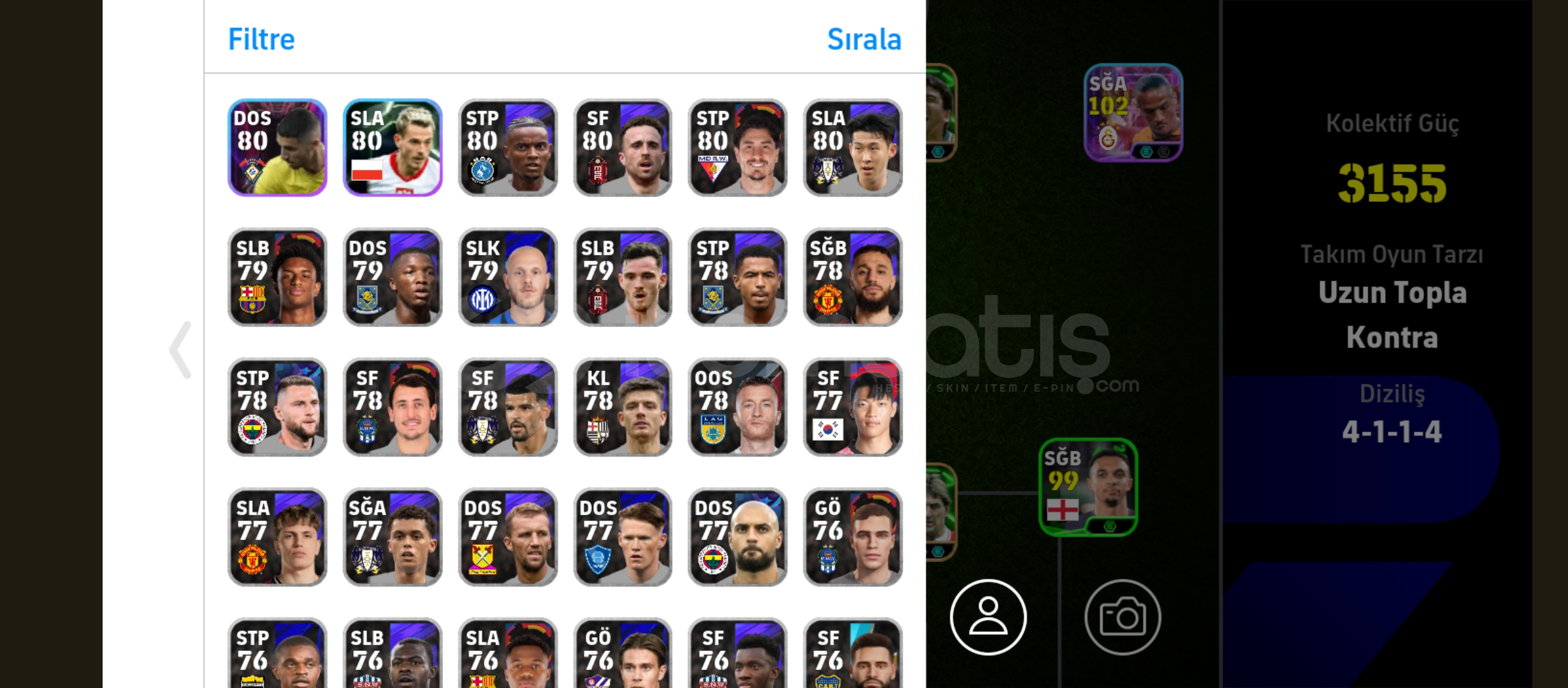Choose DOS 77 West Ham player card

(x=508, y=537)
